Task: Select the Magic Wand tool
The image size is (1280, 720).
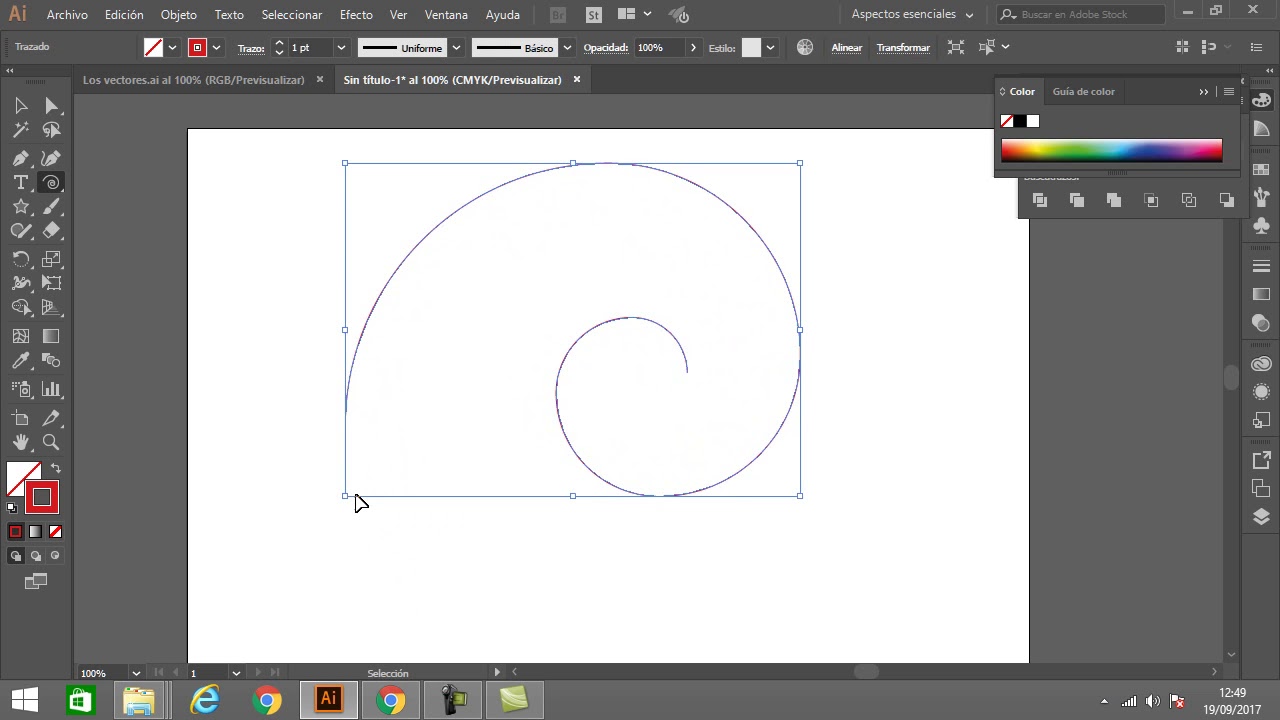Action: [21, 130]
